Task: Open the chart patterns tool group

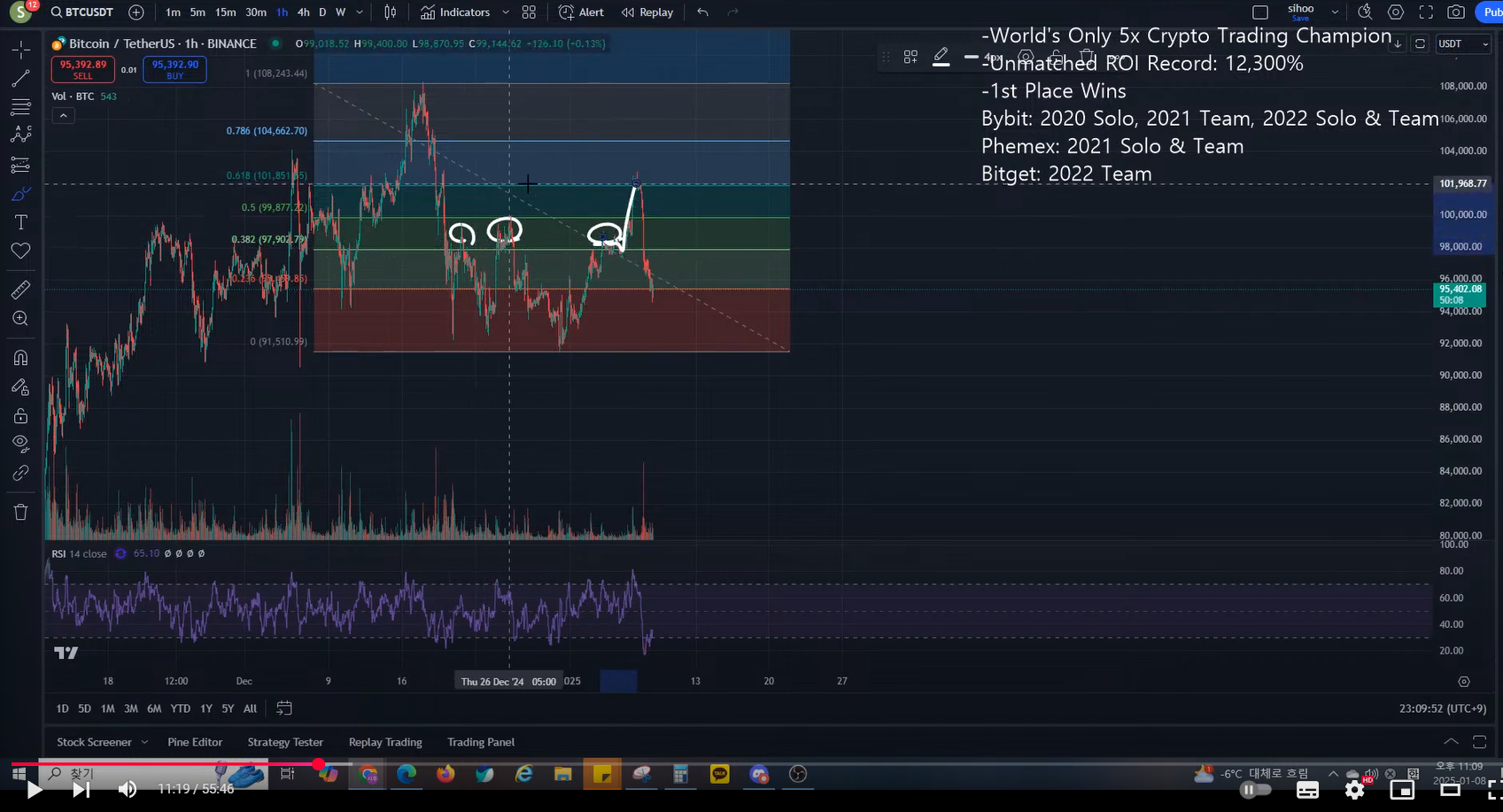Action: tap(20, 135)
